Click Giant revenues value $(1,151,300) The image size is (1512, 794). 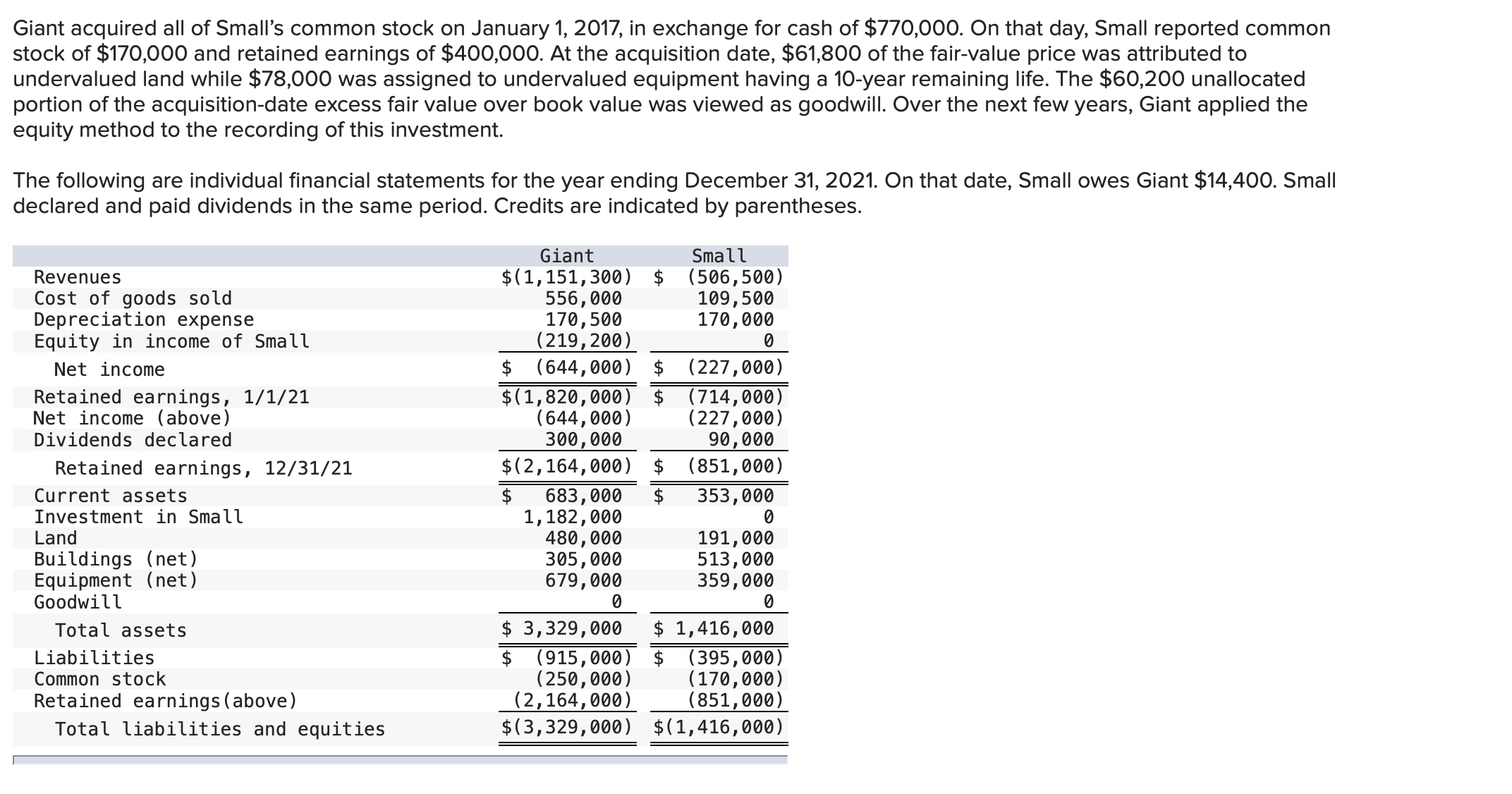tap(567, 277)
